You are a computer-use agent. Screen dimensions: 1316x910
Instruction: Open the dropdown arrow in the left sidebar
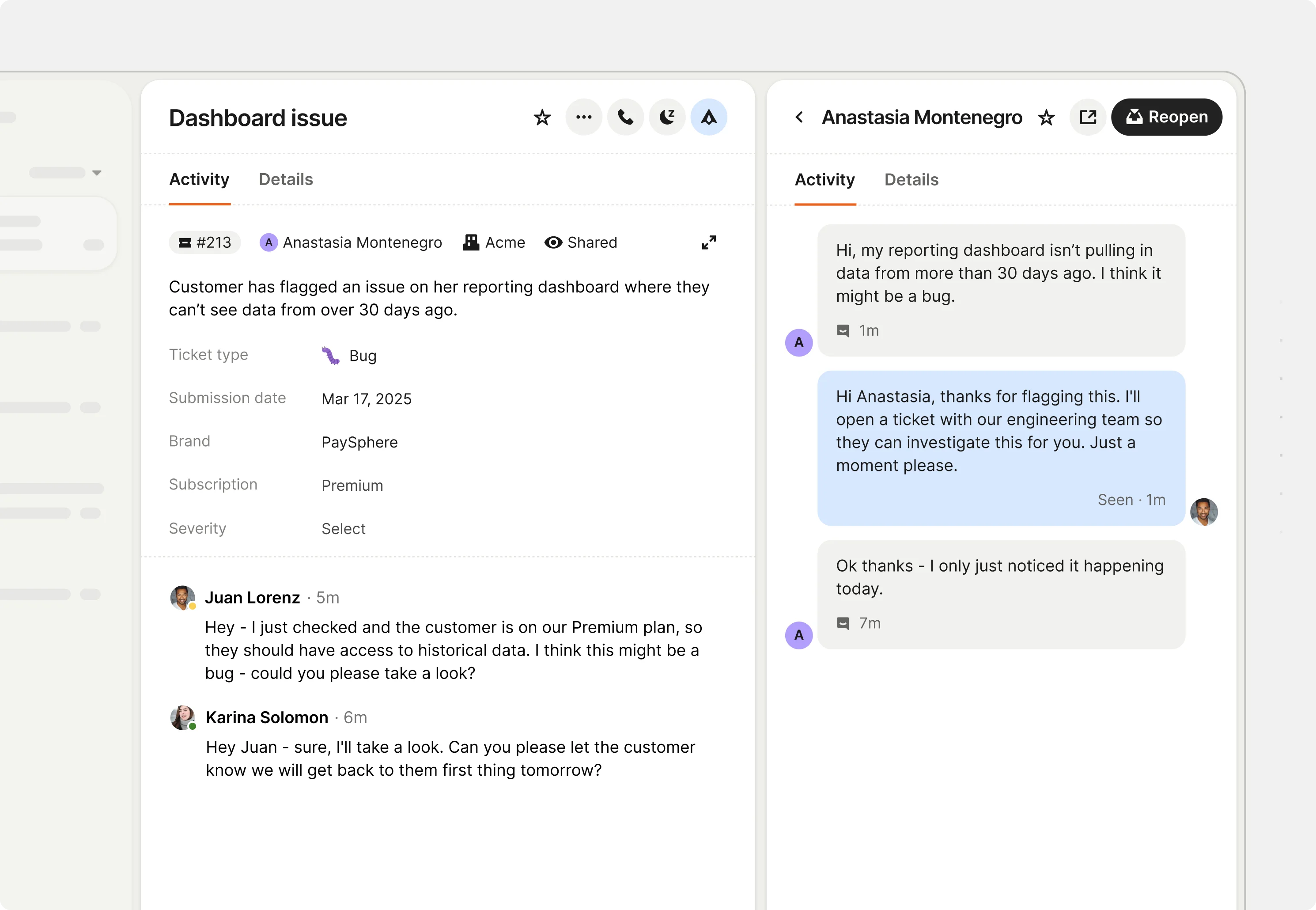(97, 172)
